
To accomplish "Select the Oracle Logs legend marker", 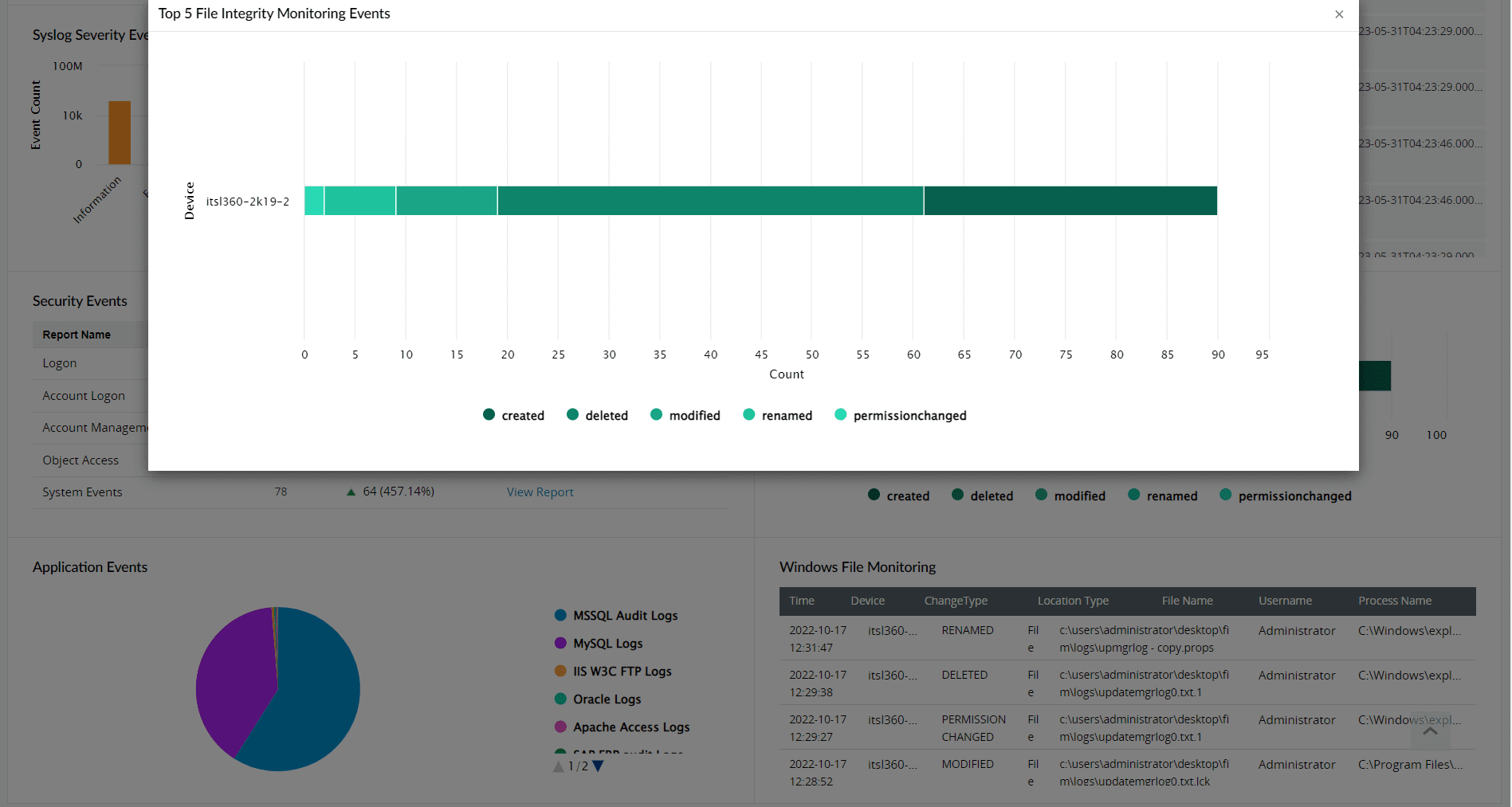I will coord(560,699).
